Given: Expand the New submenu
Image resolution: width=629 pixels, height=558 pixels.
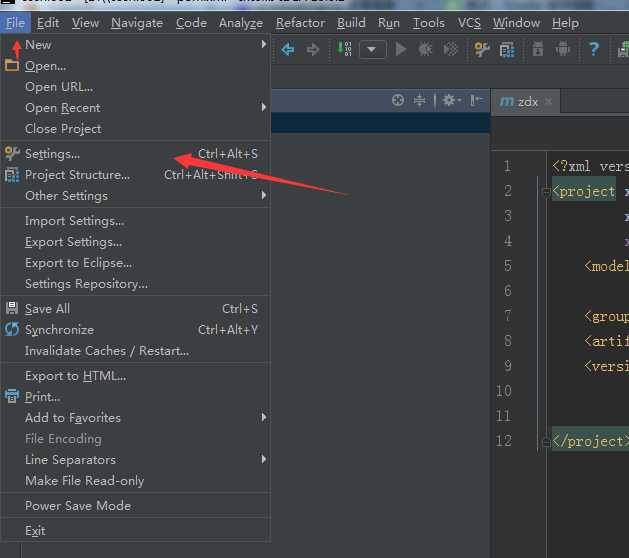Looking at the screenshot, I should pyautogui.click(x=135, y=45).
